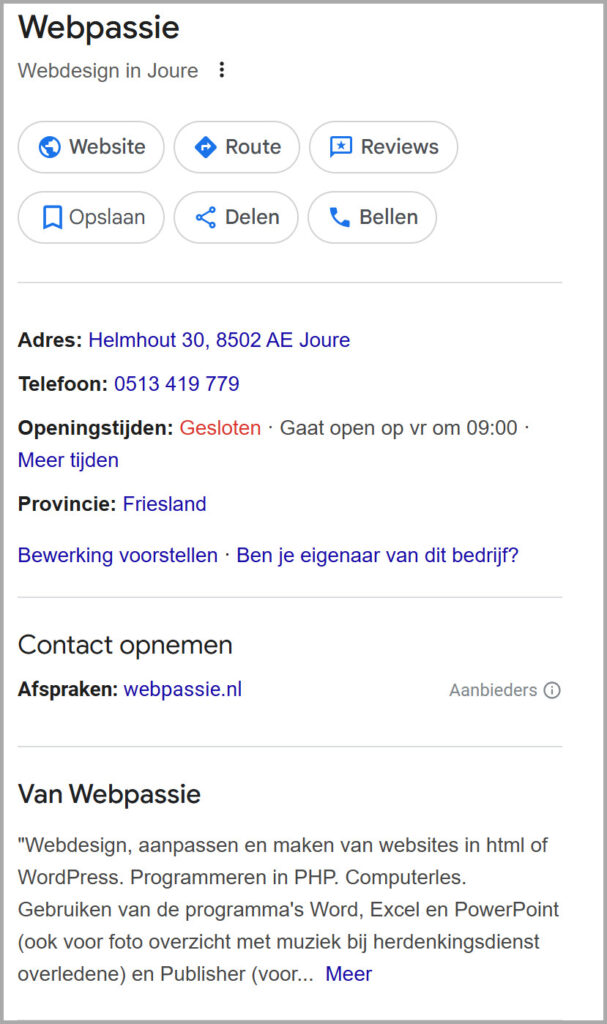Viewport: 607px width, 1024px height.
Task: Click the Delen share icon
Action: pyautogui.click(x=206, y=217)
